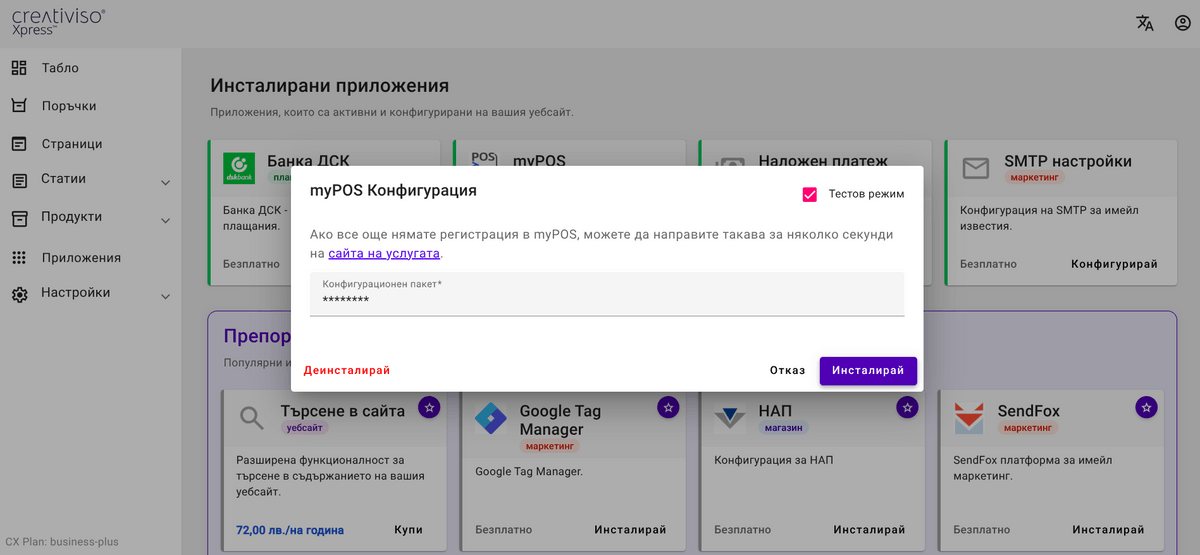Click star badge on Google Tag Manager card
The image size is (1200, 555).
(668, 407)
